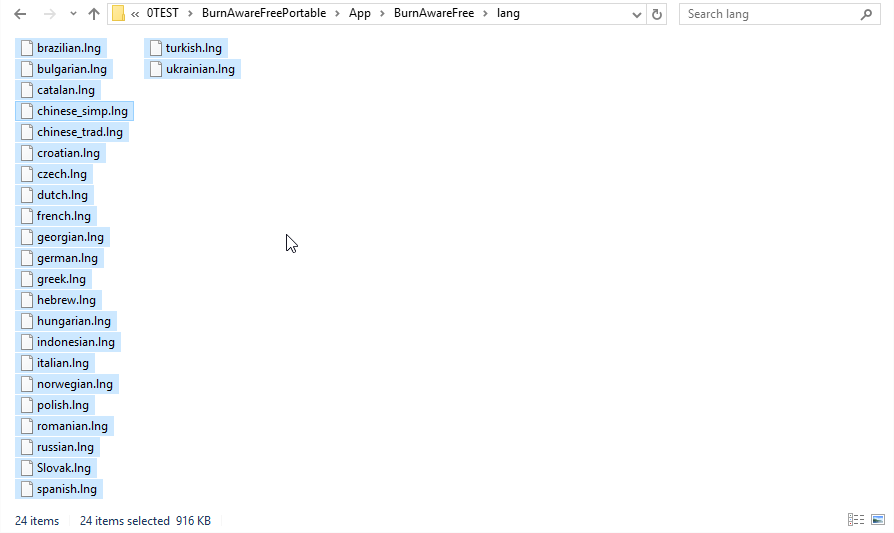This screenshot has height=533, width=894.
Task: Select file icon of bulgarian.lng
Action: [27, 69]
